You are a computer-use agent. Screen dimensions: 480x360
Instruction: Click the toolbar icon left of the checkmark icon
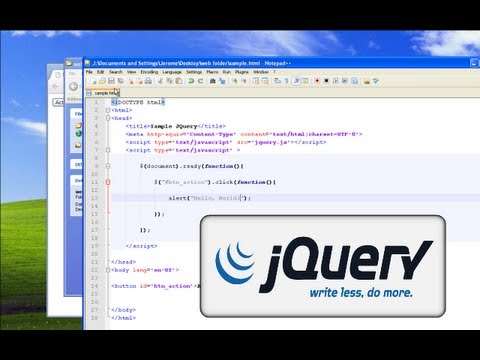[366, 81]
